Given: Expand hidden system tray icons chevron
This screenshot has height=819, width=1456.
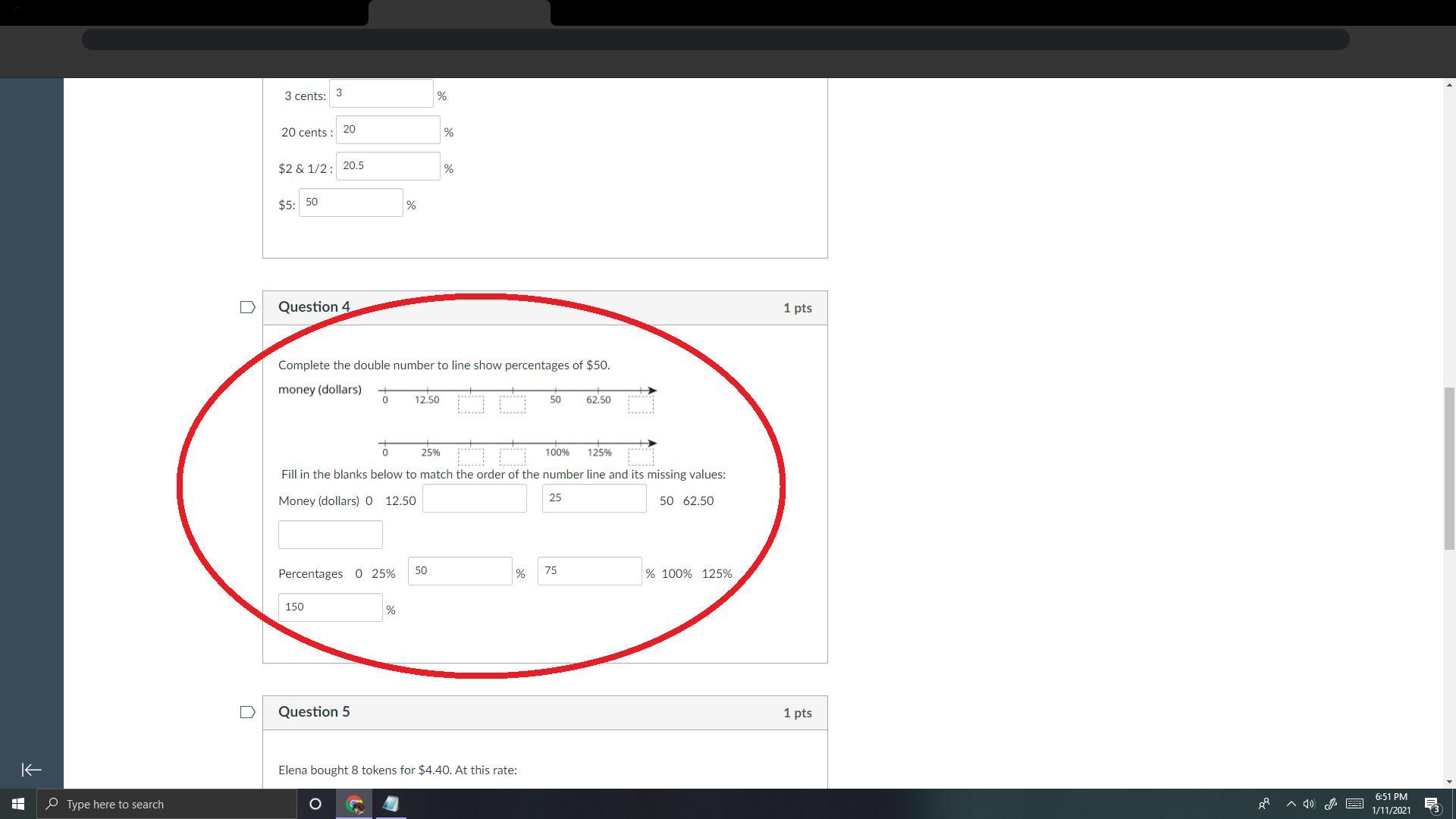Looking at the screenshot, I should 1291,804.
